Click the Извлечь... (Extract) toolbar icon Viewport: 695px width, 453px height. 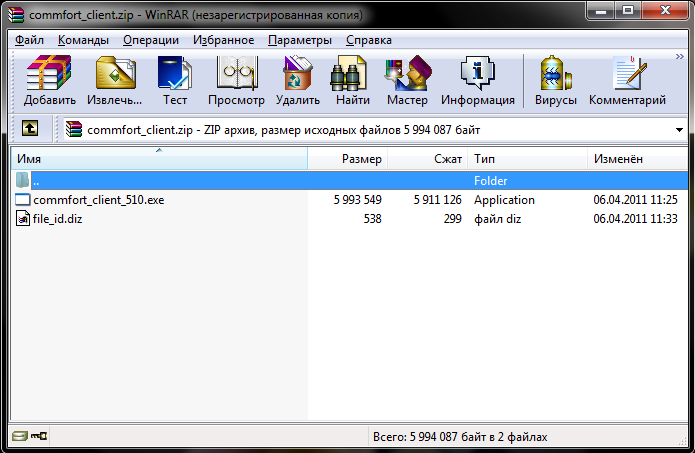(x=115, y=73)
